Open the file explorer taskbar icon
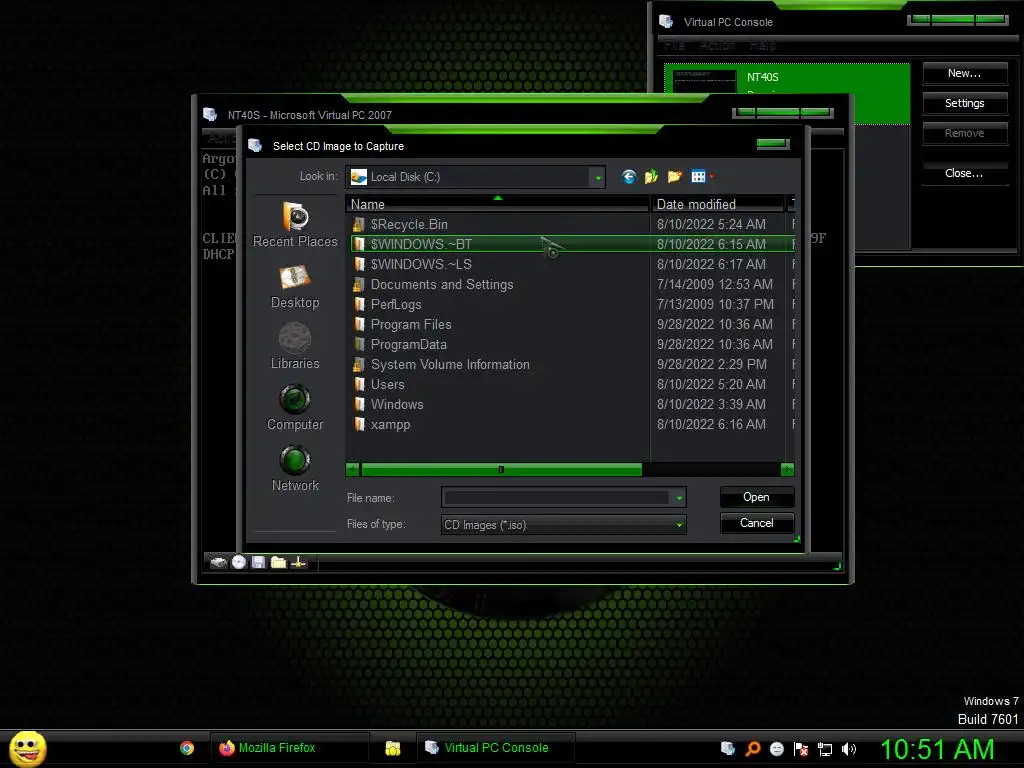Image resolution: width=1024 pixels, height=768 pixels. point(392,748)
